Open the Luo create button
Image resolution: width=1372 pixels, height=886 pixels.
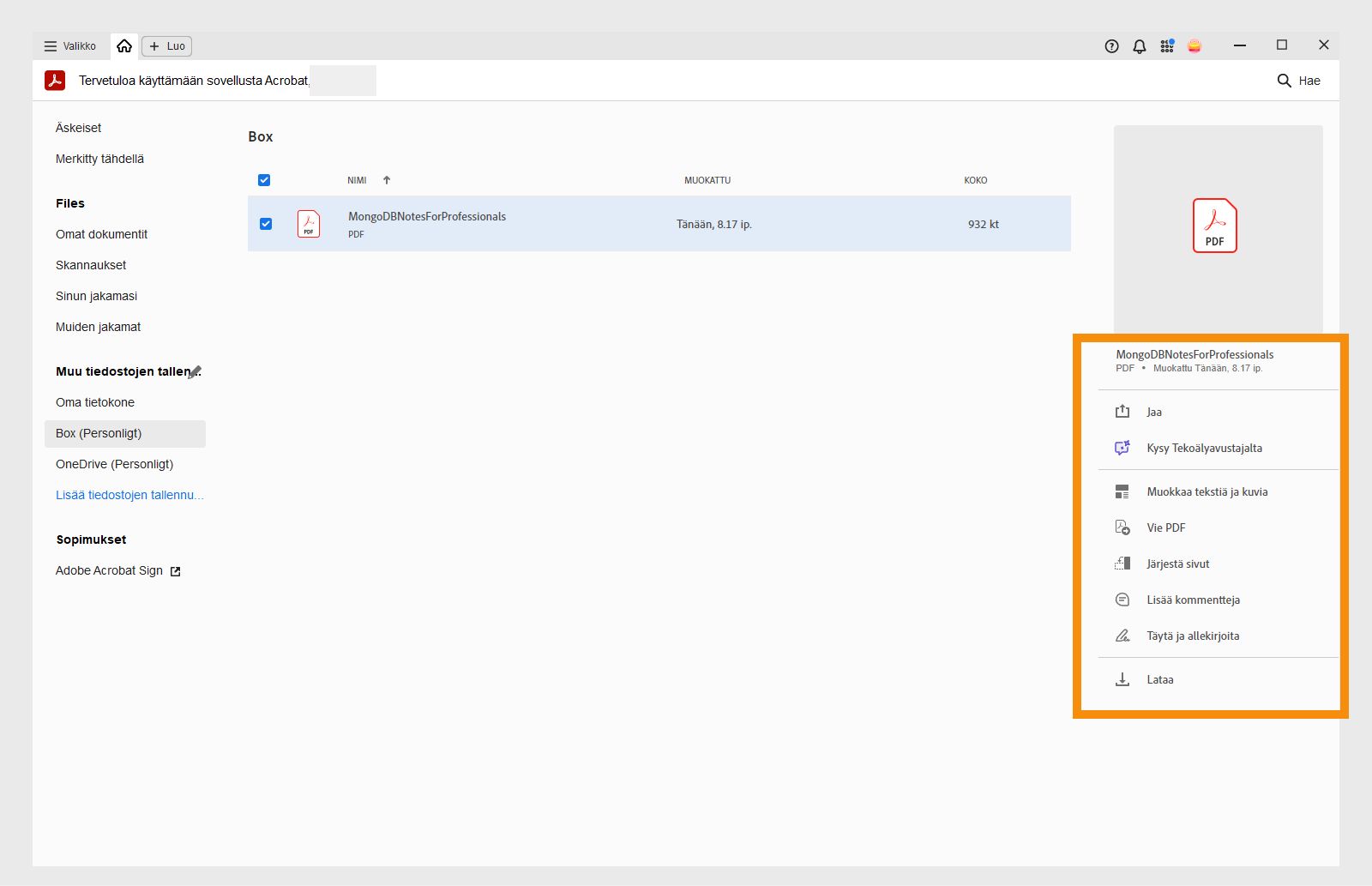[x=167, y=46]
